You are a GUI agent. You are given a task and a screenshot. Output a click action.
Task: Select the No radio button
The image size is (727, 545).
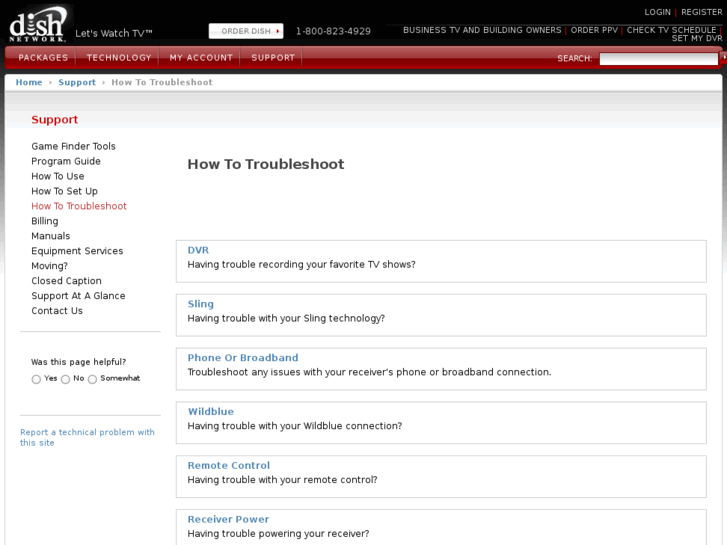[x=65, y=379]
